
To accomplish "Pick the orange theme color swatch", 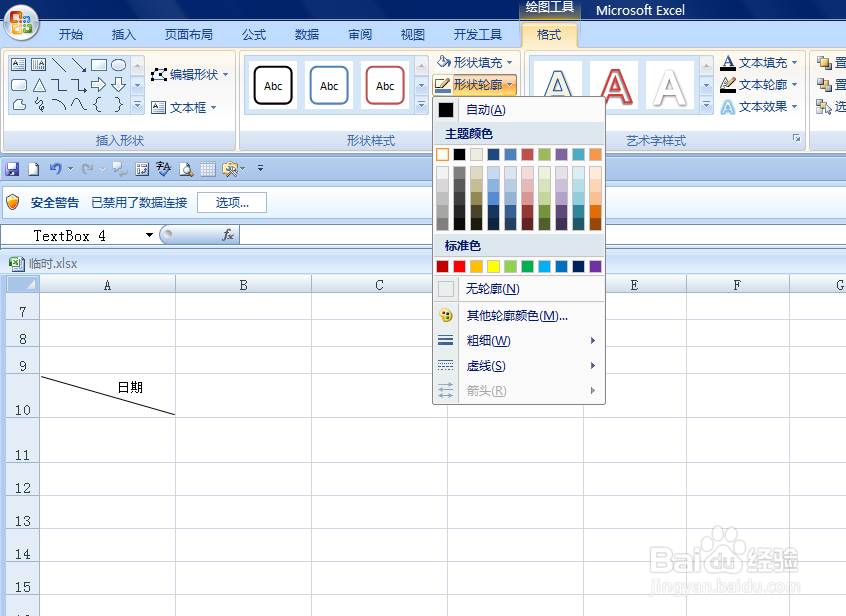I will click(x=595, y=154).
